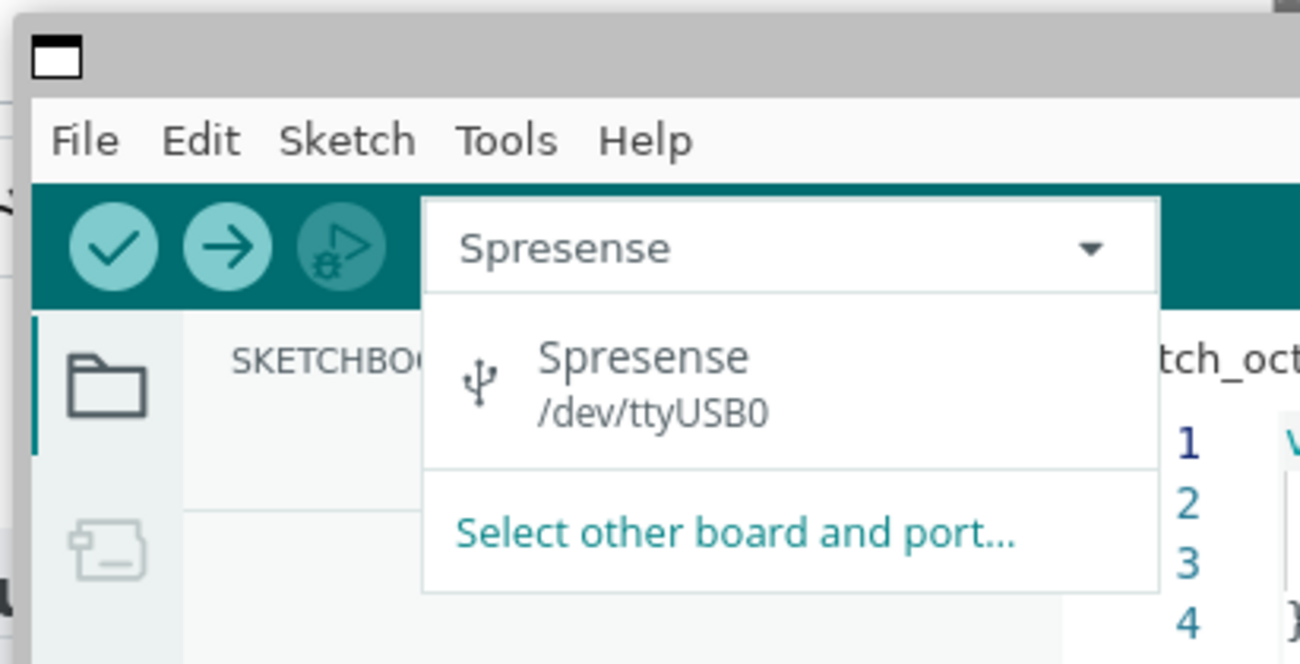The image size is (1300, 664).
Task: Click the Verify checkmark button
Action: click(x=113, y=247)
